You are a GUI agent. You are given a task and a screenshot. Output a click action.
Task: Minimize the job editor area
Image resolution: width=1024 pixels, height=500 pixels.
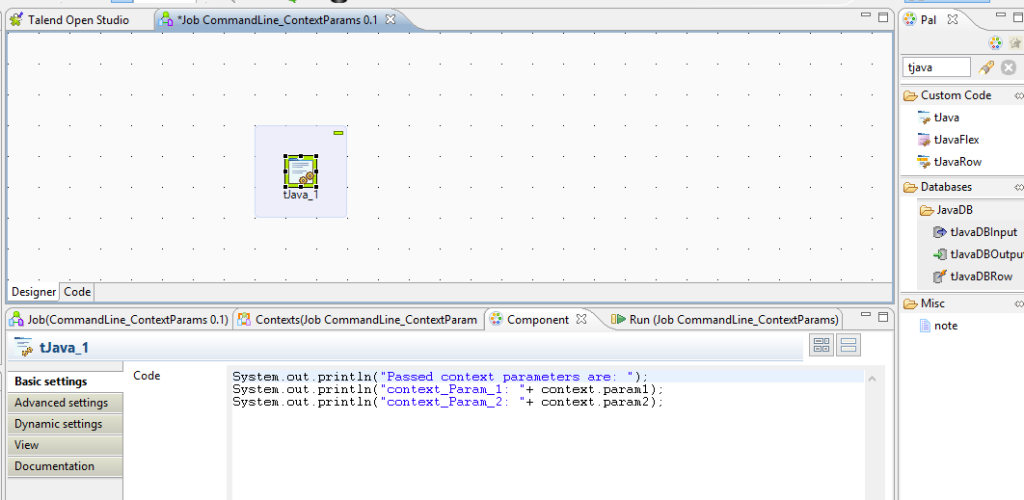[x=865, y=16]
